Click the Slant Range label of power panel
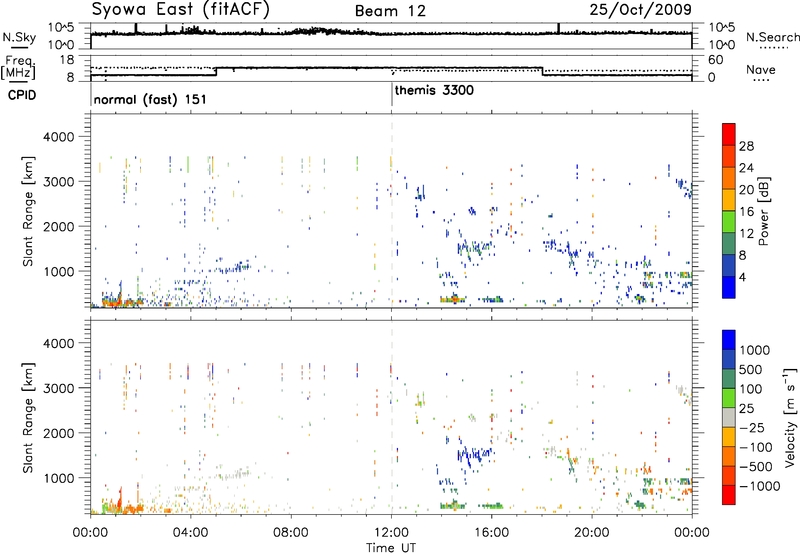Viewport: 800px width, 554px height. point(28,211)
